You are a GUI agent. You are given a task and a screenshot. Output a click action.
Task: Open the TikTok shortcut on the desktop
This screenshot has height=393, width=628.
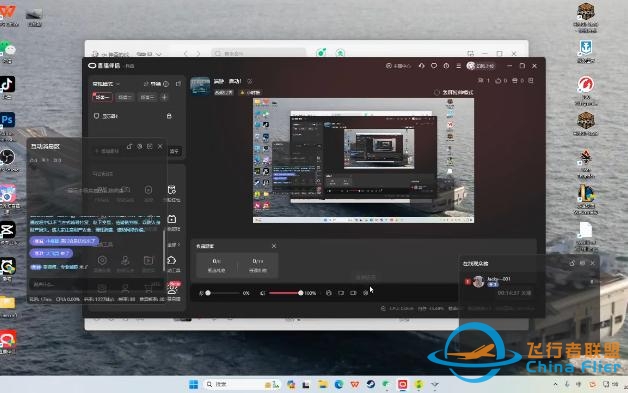[x=7, y=84]
